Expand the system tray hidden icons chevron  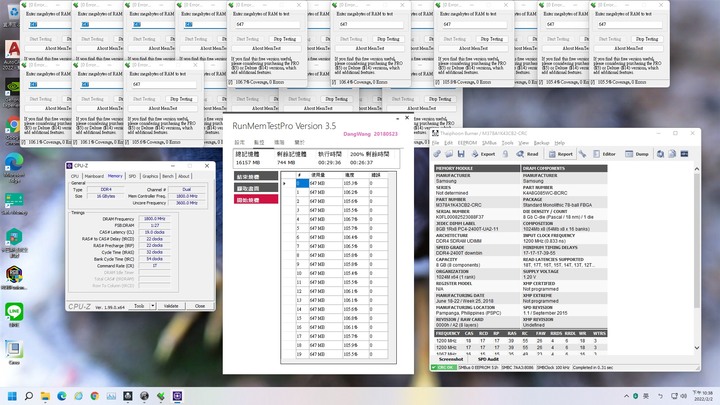click(626, 396)
